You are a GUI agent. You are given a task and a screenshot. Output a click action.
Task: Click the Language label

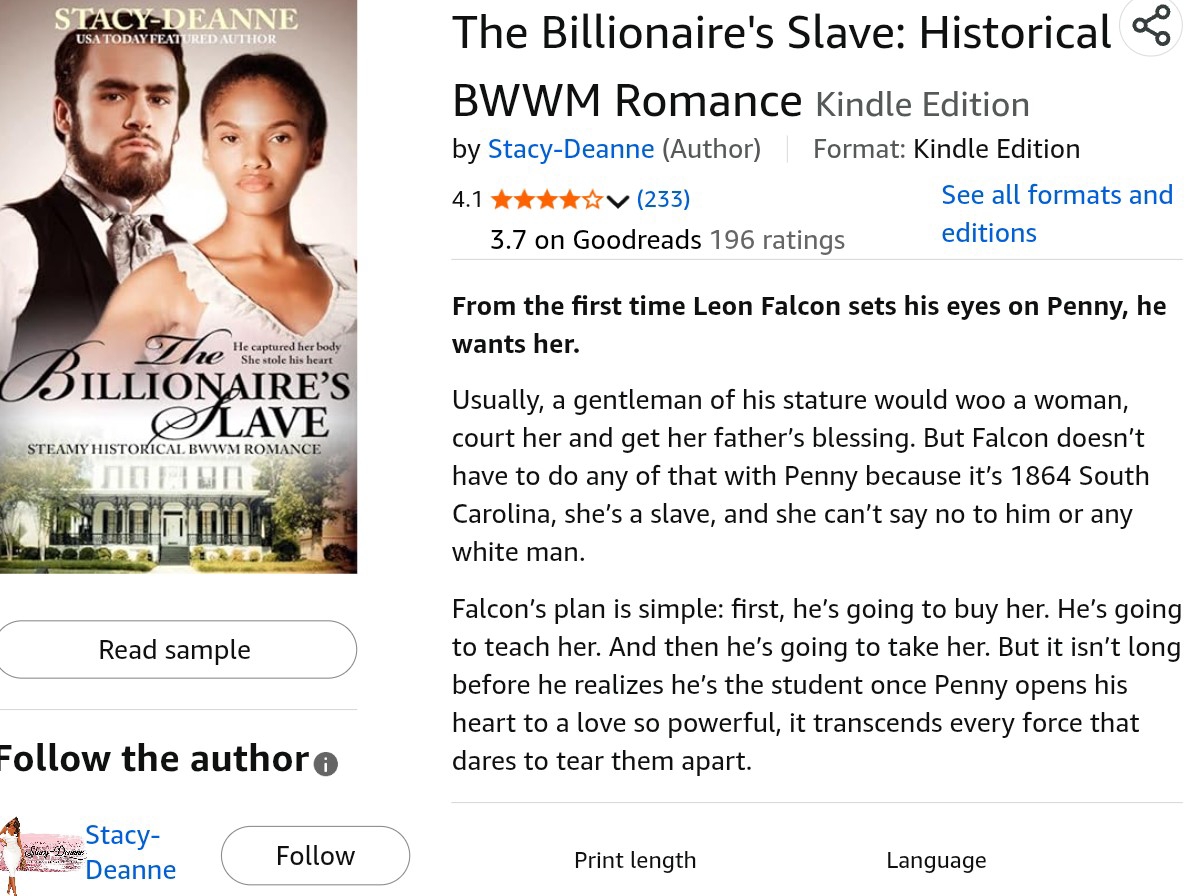[x=936, y=860]
